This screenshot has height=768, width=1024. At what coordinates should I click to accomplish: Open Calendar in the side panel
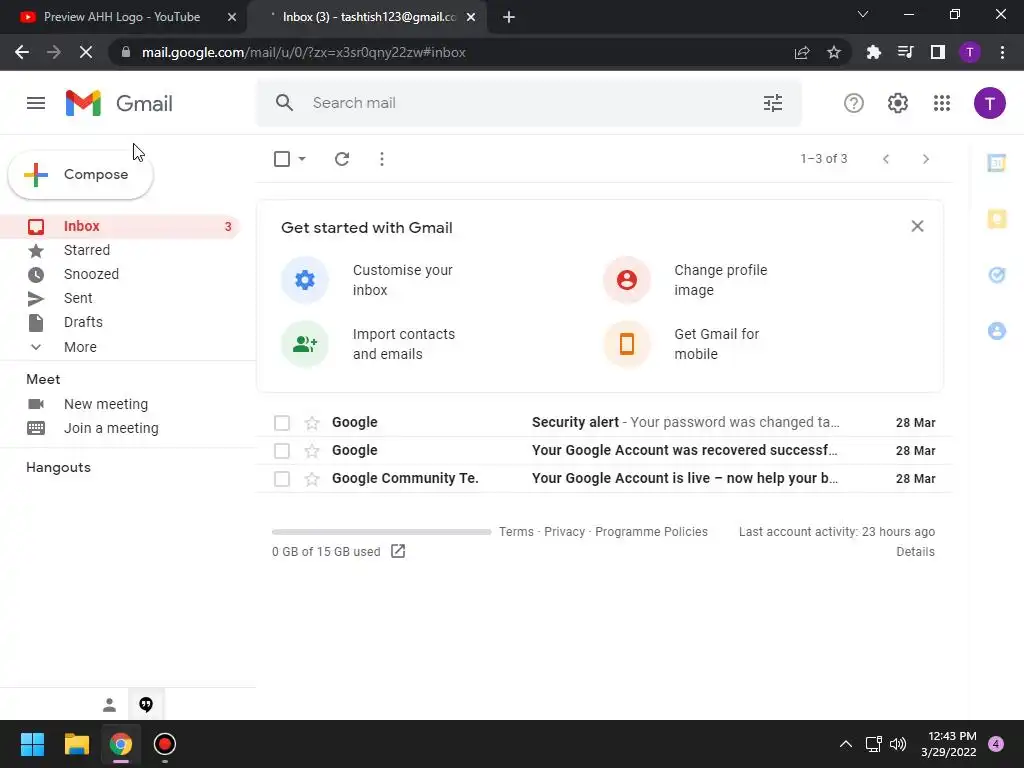tap(997, 163)
